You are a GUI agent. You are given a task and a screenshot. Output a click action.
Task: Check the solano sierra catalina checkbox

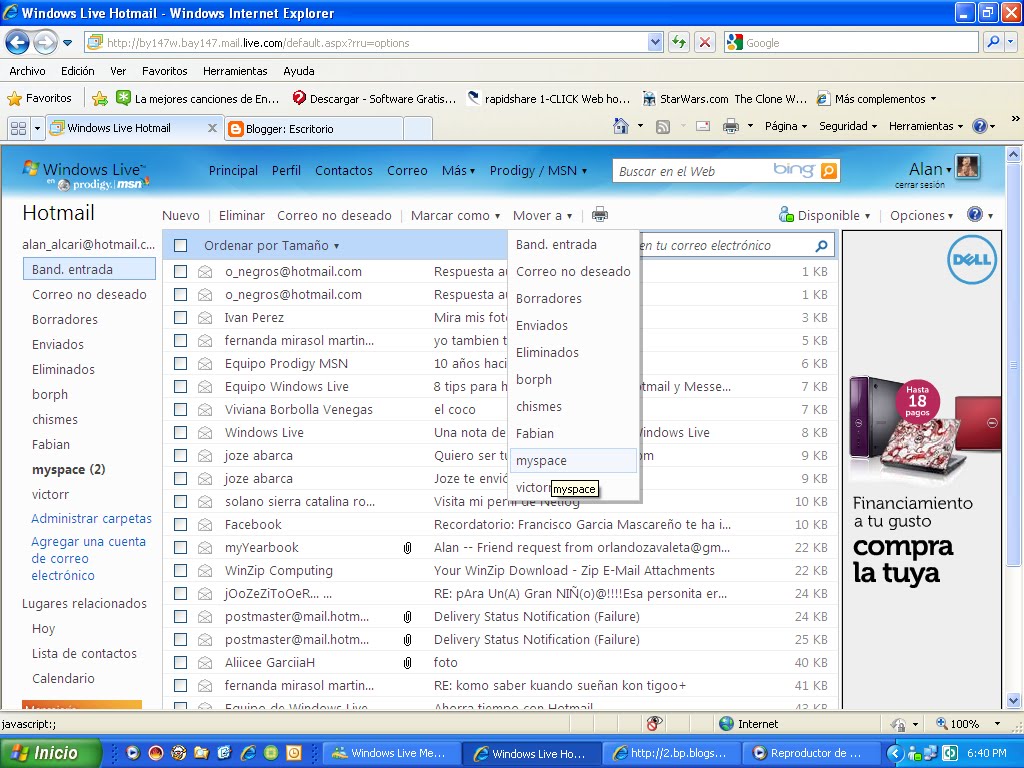(x=181, y=502)
